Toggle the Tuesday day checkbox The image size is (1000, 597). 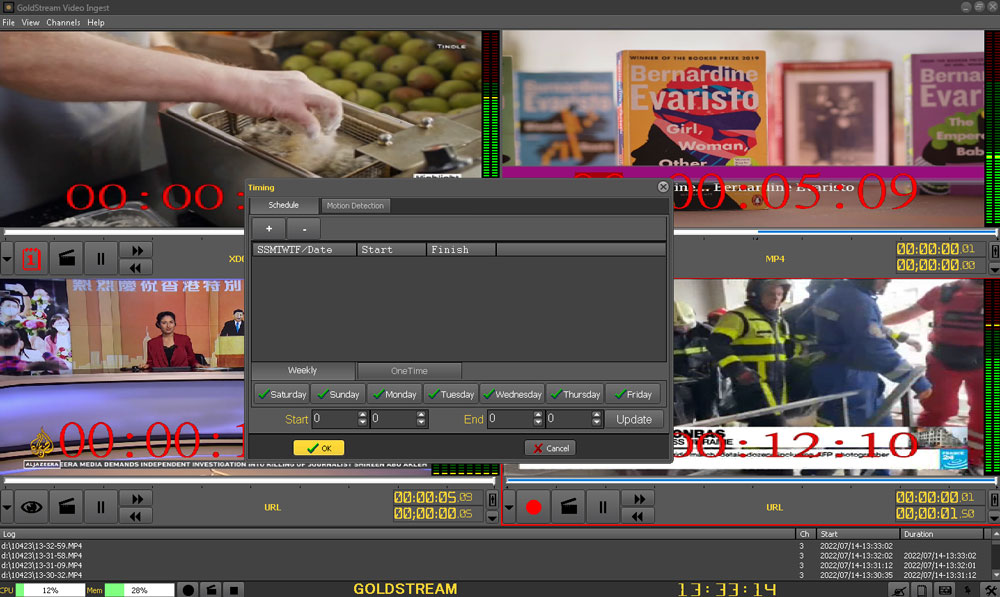(451, 394)
